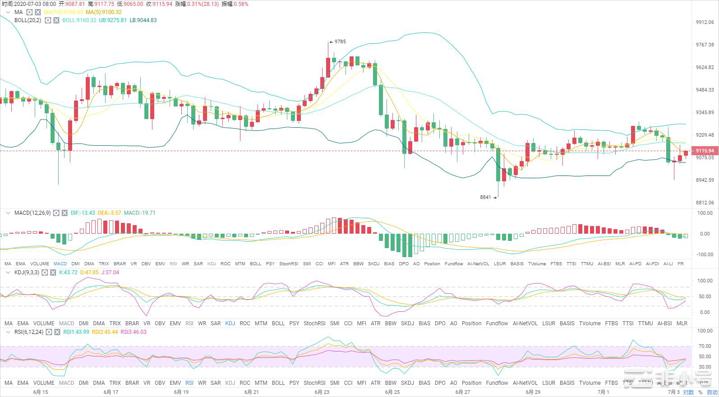Close the KDJ(9,3,3) pane with its X icon
This screenshot has width=719, height=397.
click(x=53, y=272)
